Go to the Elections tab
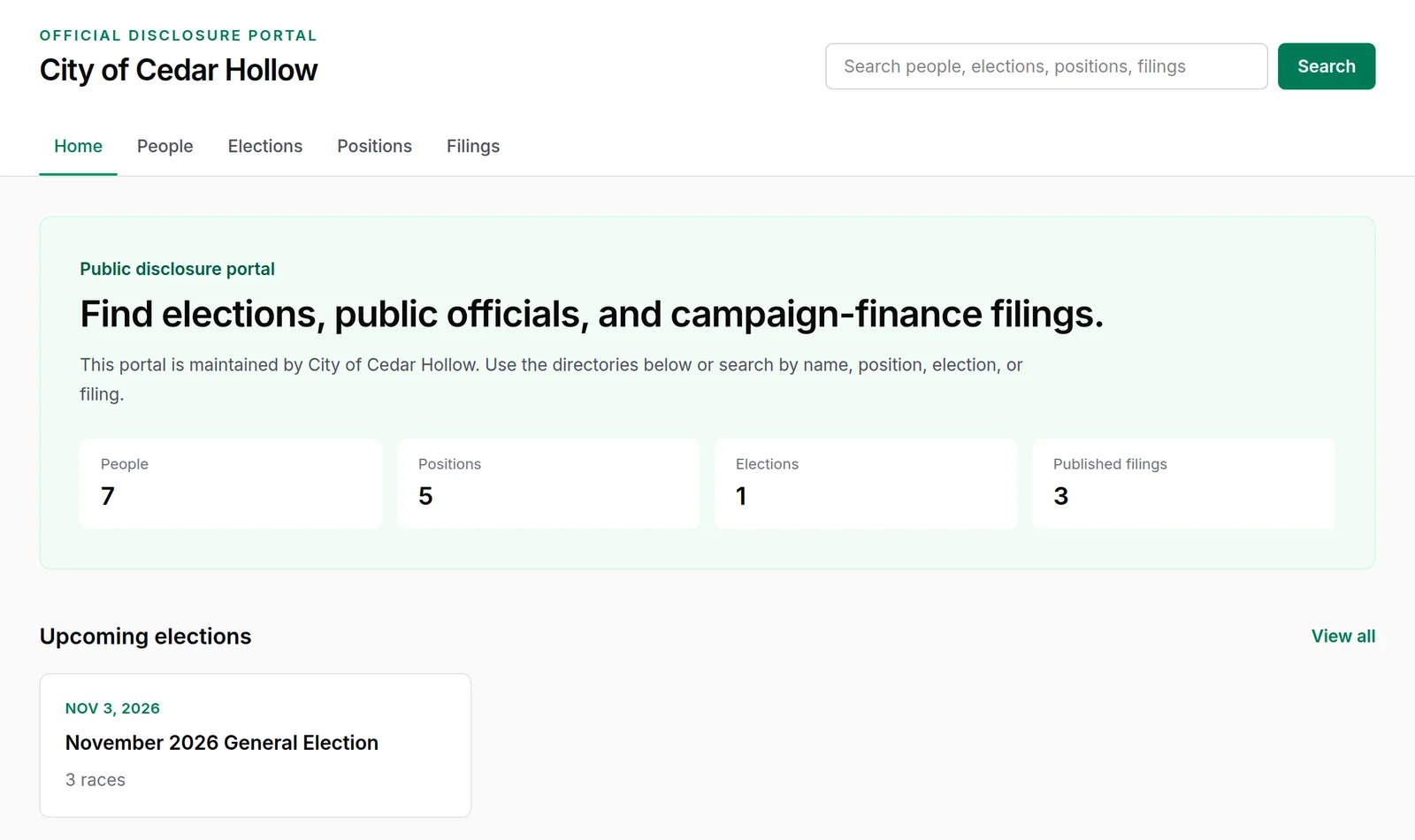The height and width of the screenshot is (840, 1415). pos(265,146)
